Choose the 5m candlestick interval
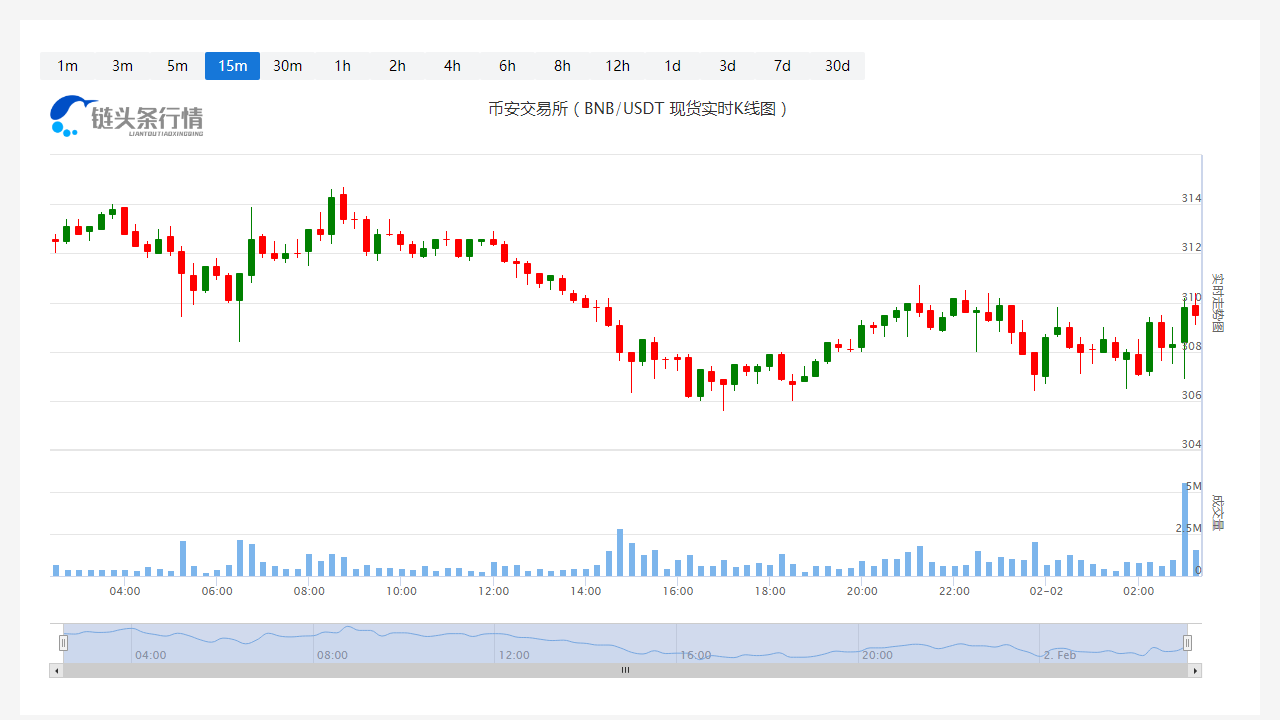The image size is (1280, 720). click(x=177, y=66)
